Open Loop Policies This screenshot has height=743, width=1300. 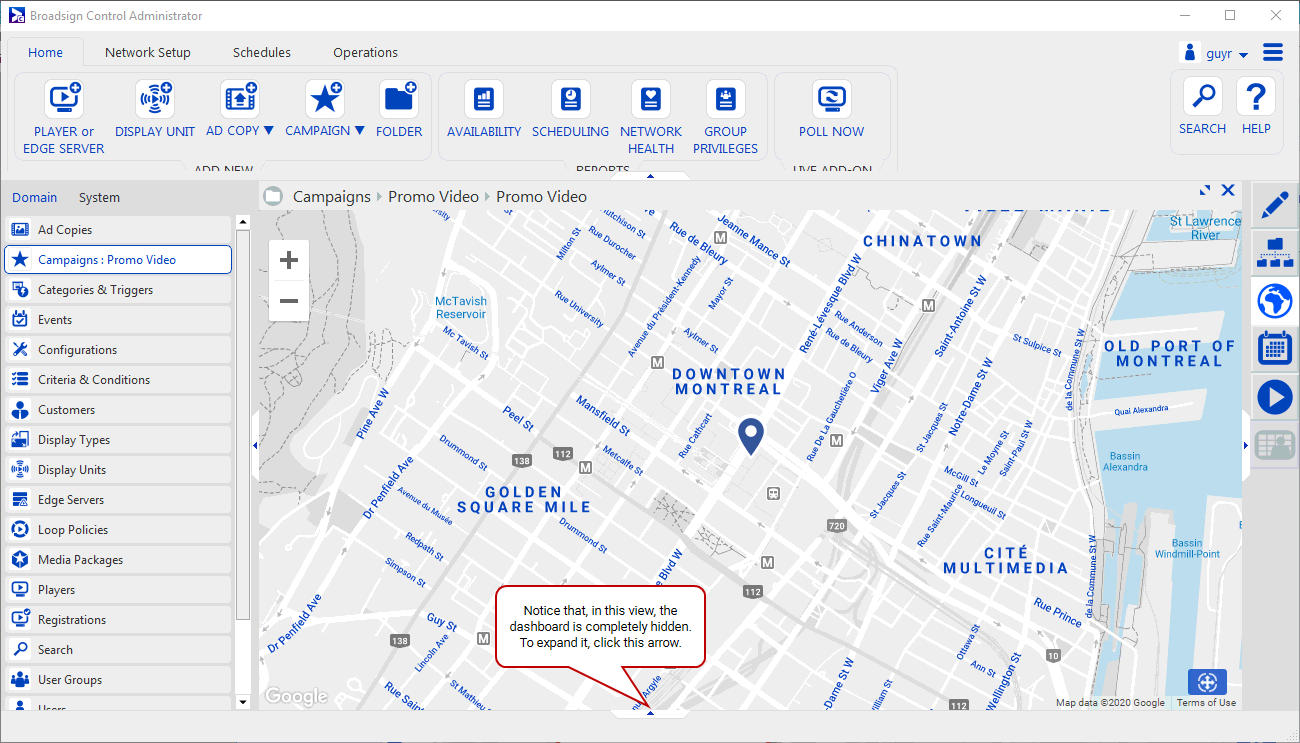coord(118,530)
